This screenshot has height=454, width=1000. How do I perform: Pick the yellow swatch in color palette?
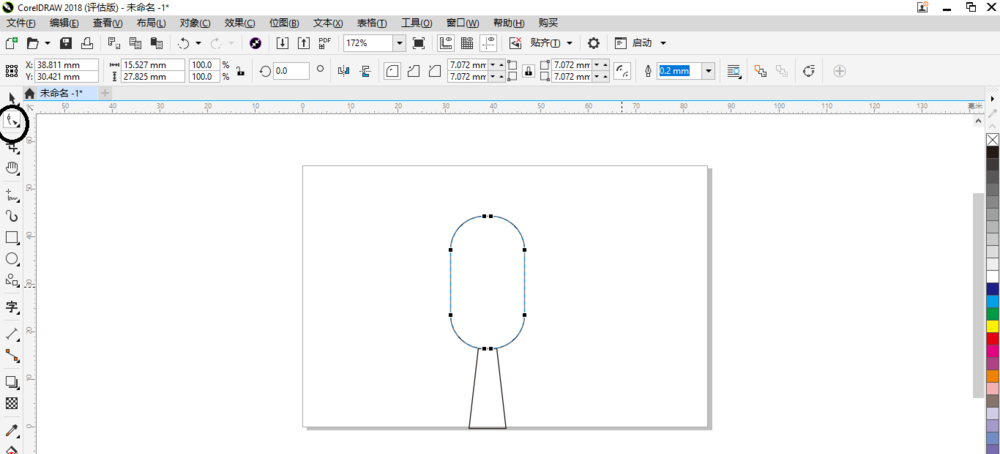point(992,326)
